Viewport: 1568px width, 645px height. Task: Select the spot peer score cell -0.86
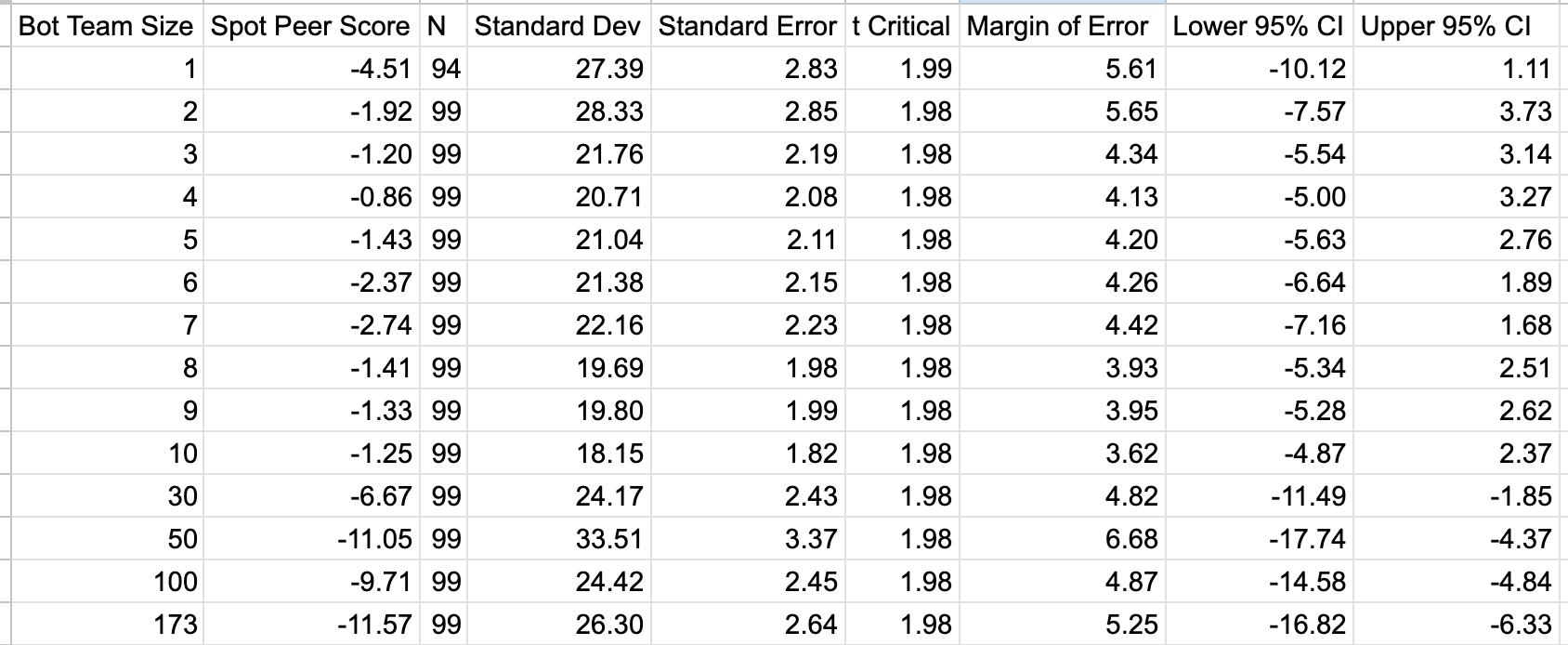click(x=313, y=197)
